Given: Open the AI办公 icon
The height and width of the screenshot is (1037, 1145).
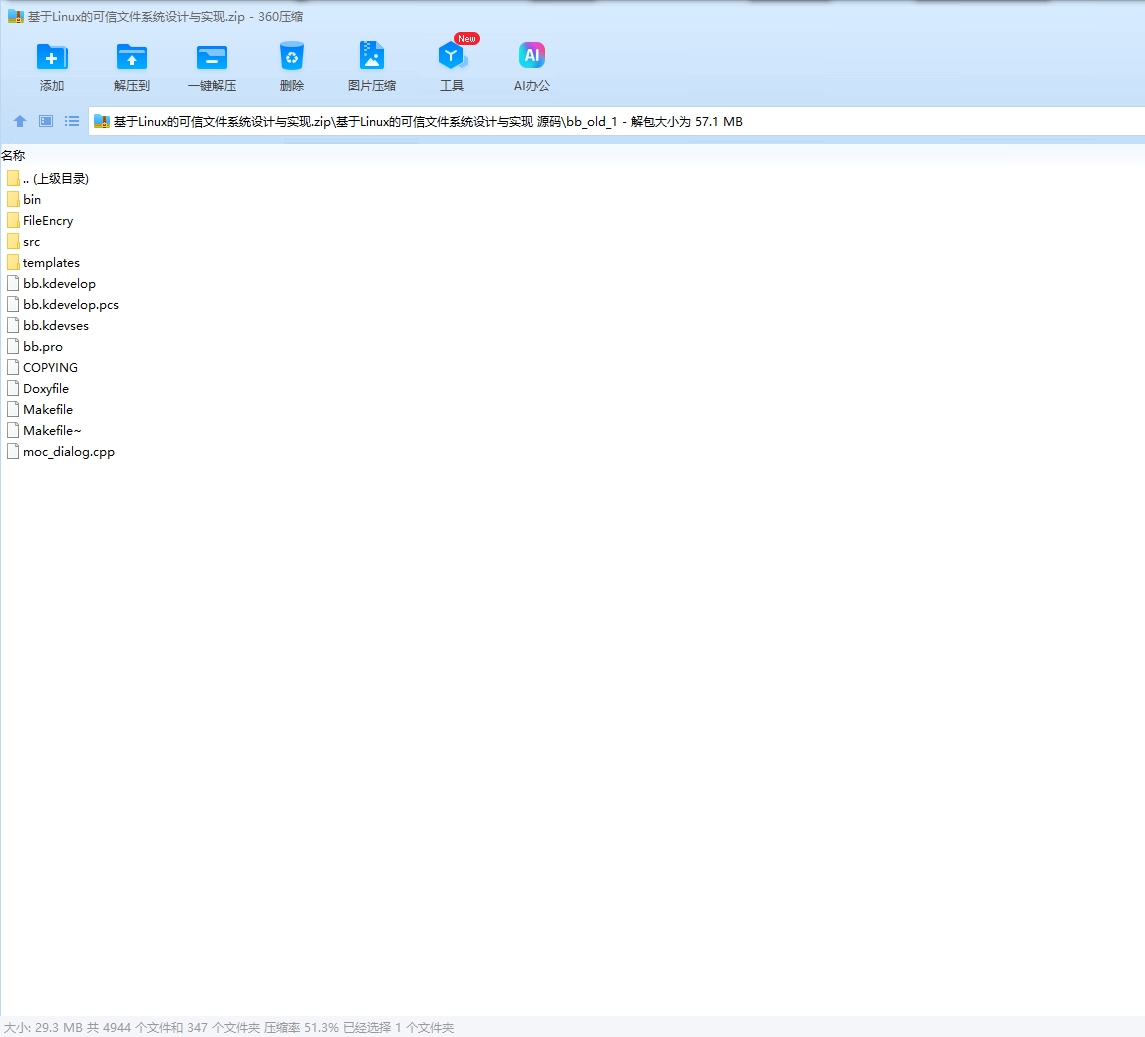Looking at the screenshot, I should [x=532, y=56].
